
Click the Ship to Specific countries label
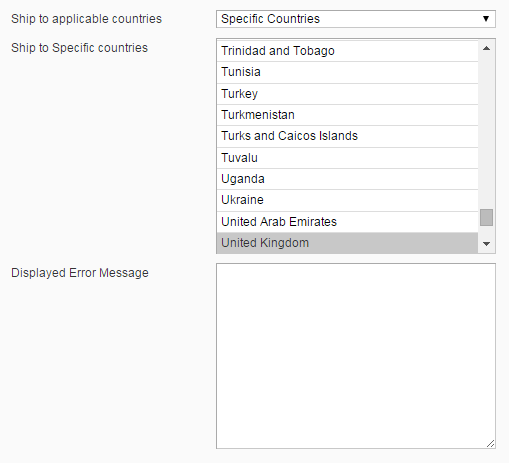[79, 48]
